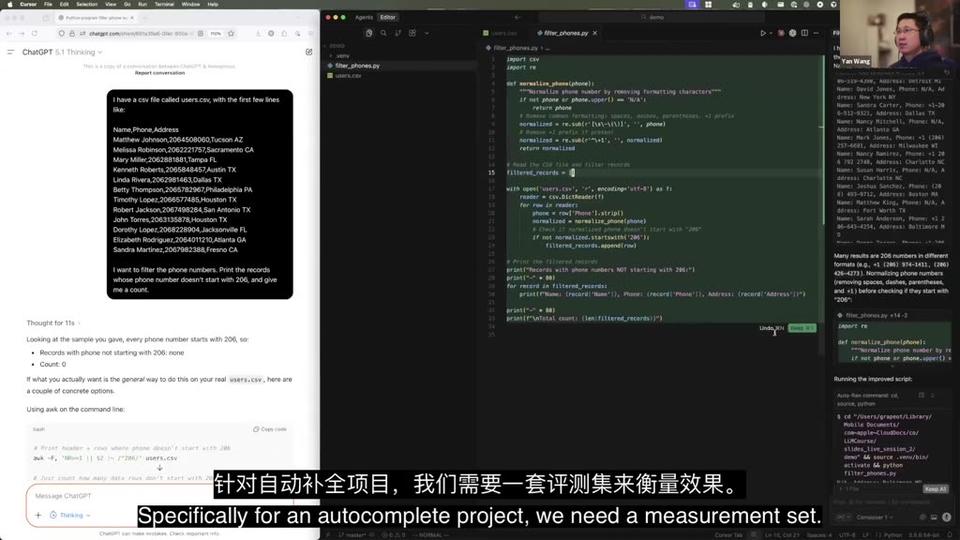This screenshot has height=540, width=960.
Task: Click the Spaces: 4 indentation status
Action: pos(819,535)
